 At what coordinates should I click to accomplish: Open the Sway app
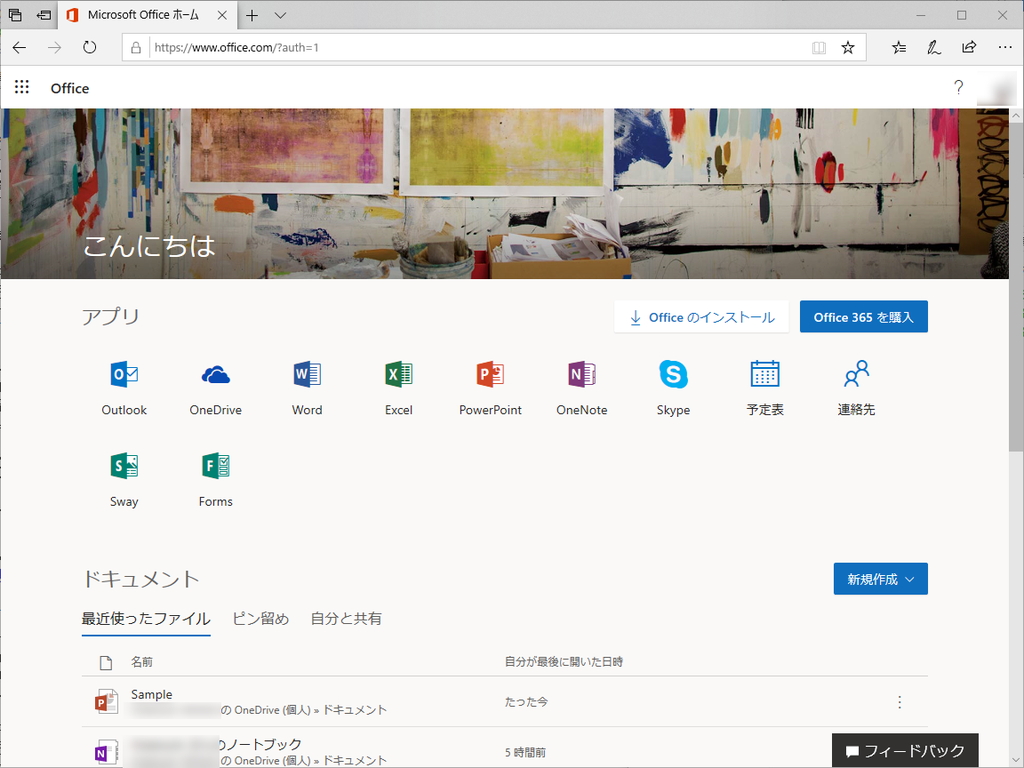click(123, 477)
